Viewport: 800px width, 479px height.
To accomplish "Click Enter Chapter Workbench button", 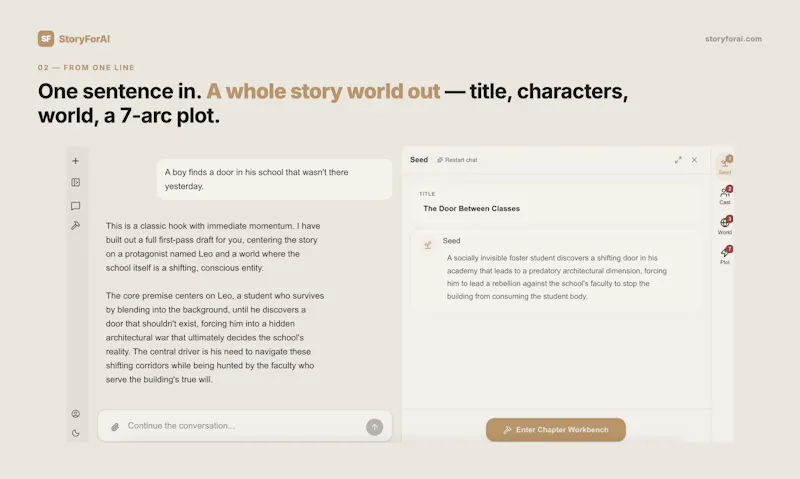I will pos(556,430).
